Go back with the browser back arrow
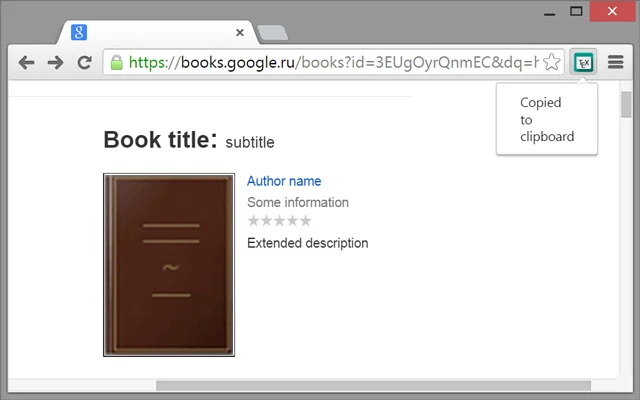Viewport: 640px width, 400px height. (x=27, y=62)
